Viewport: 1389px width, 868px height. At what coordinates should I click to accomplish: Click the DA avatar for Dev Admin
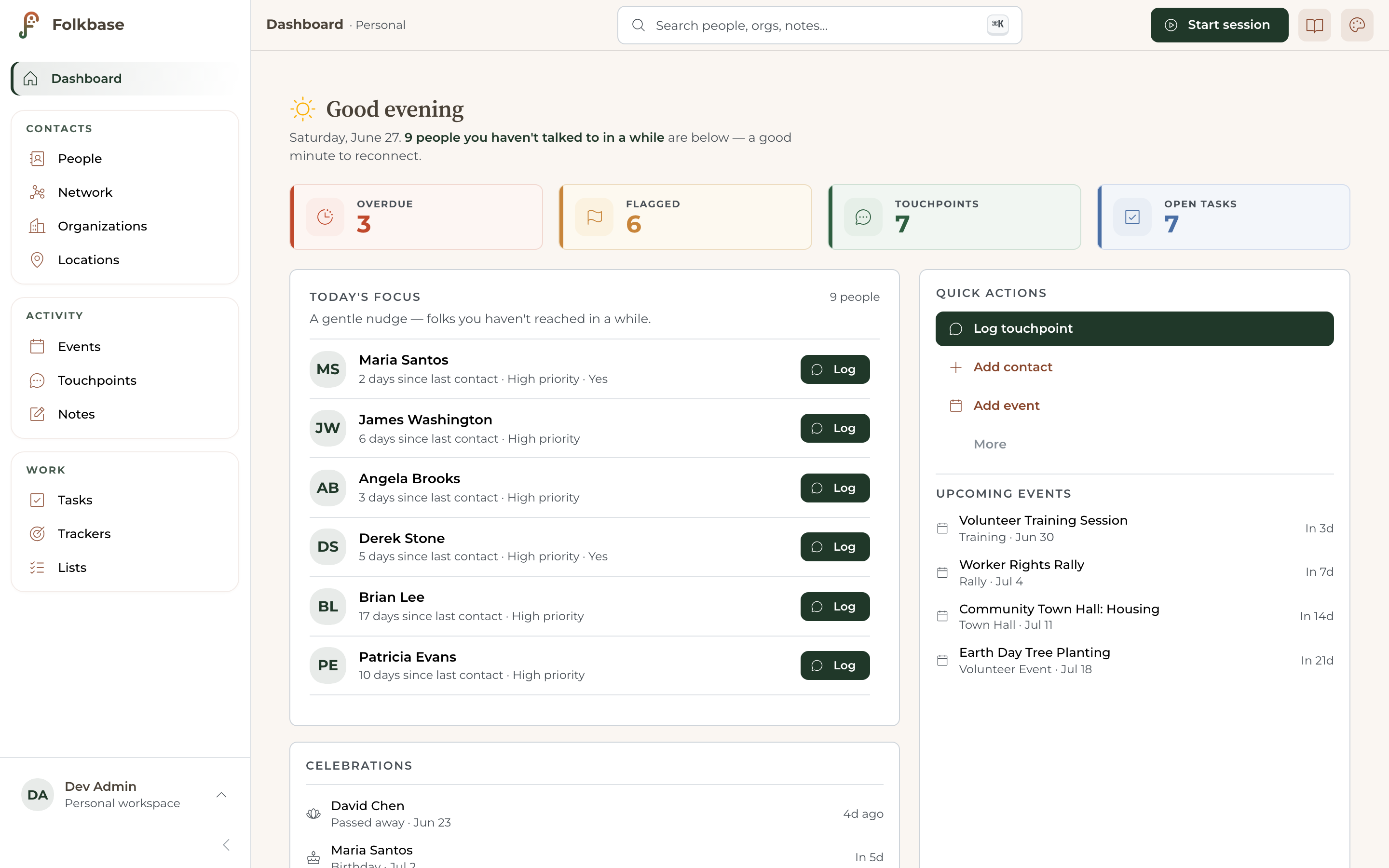coord(37,795)
